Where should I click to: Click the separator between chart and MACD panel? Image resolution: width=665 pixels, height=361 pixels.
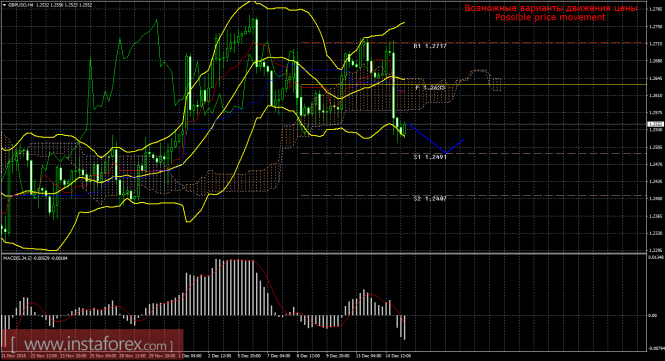coord(323,254)
